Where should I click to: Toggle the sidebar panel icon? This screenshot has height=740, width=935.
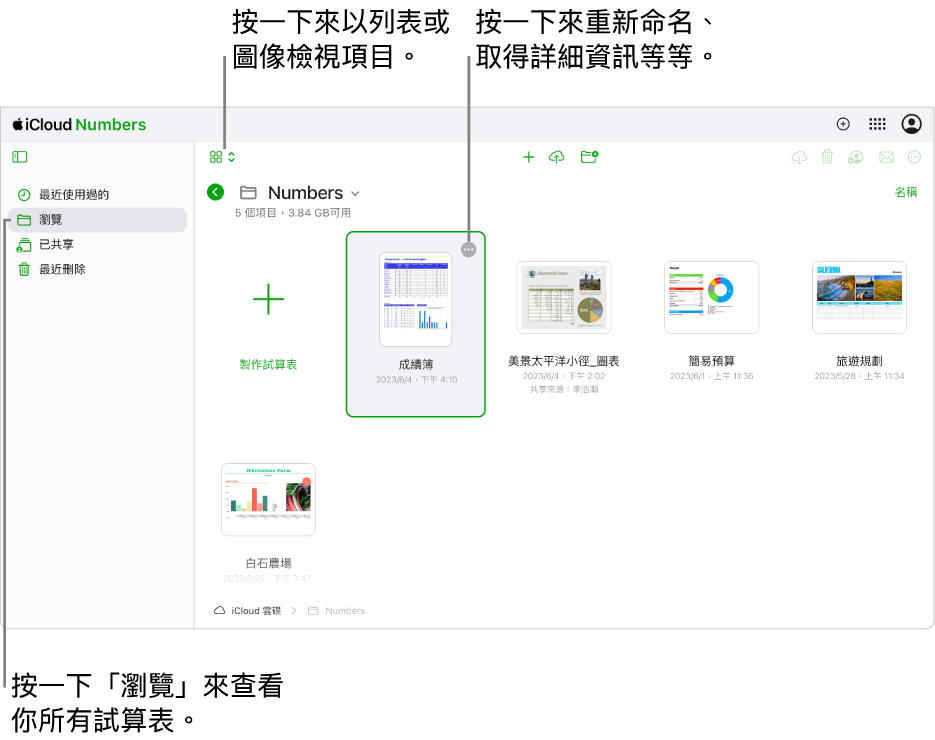click(20, 157)
